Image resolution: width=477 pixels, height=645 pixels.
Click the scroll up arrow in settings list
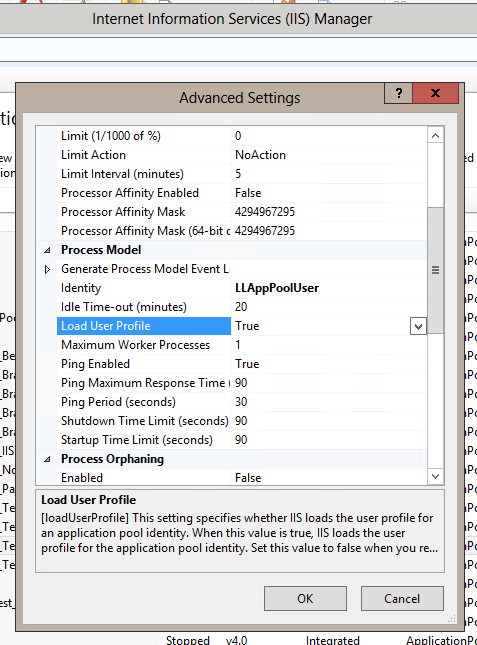click(435, 135)
